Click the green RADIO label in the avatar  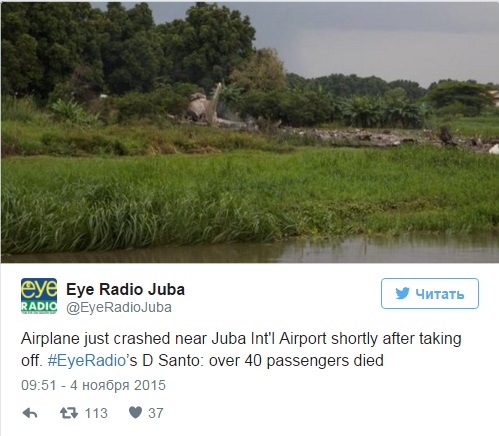click(39, 306)
